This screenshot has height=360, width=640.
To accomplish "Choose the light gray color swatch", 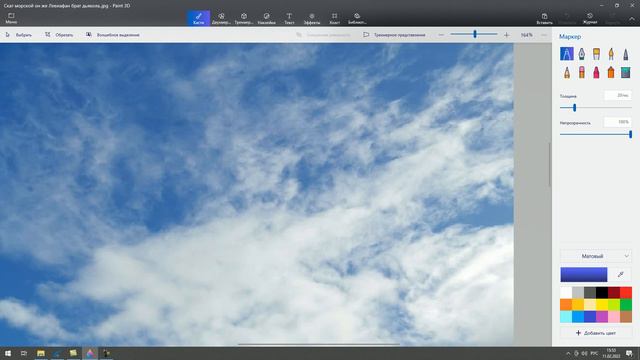I will 578,292.
